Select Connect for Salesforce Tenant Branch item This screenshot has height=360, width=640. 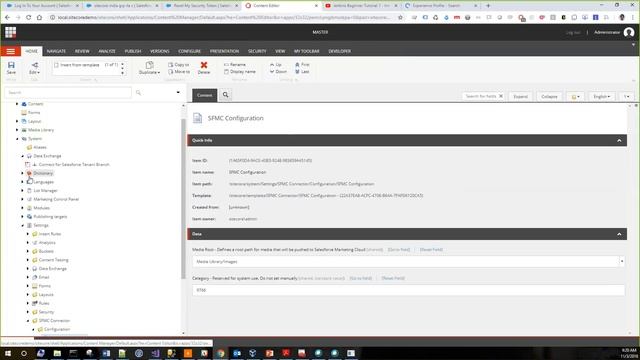74,164
